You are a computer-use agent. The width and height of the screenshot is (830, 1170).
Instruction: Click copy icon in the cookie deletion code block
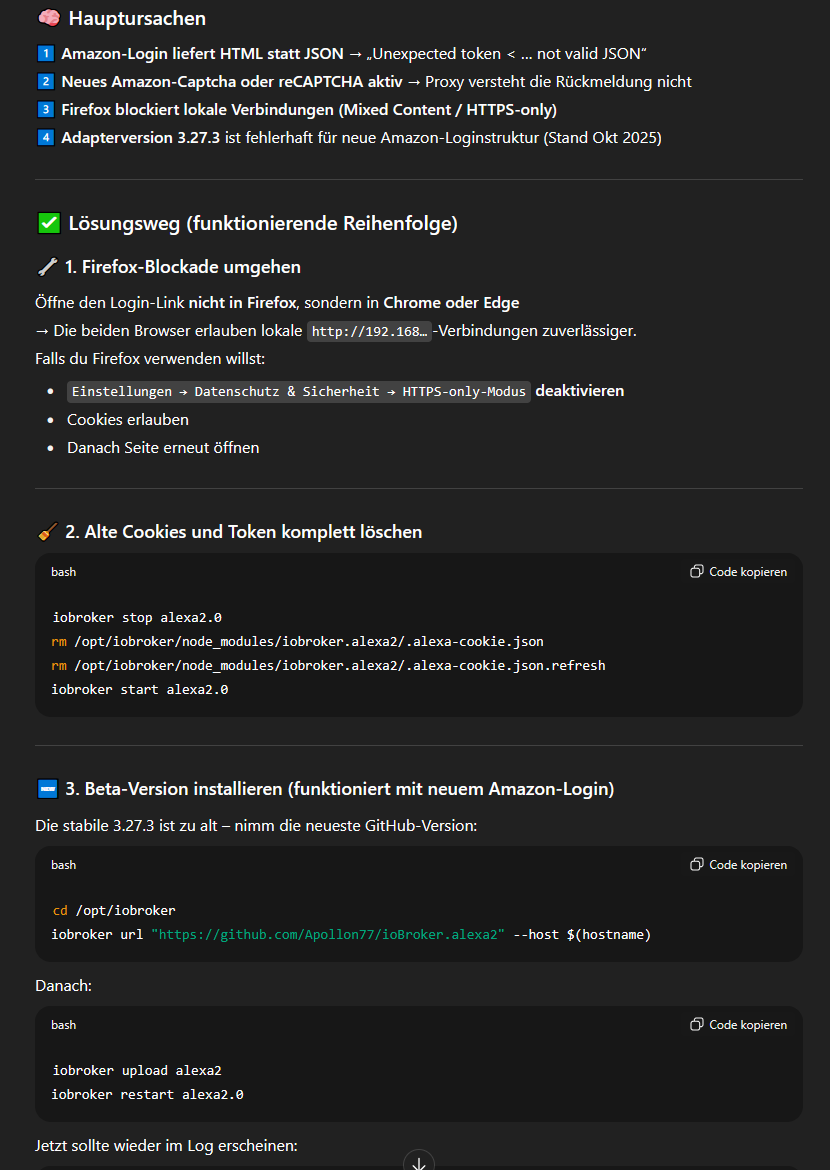coord(697,572)
